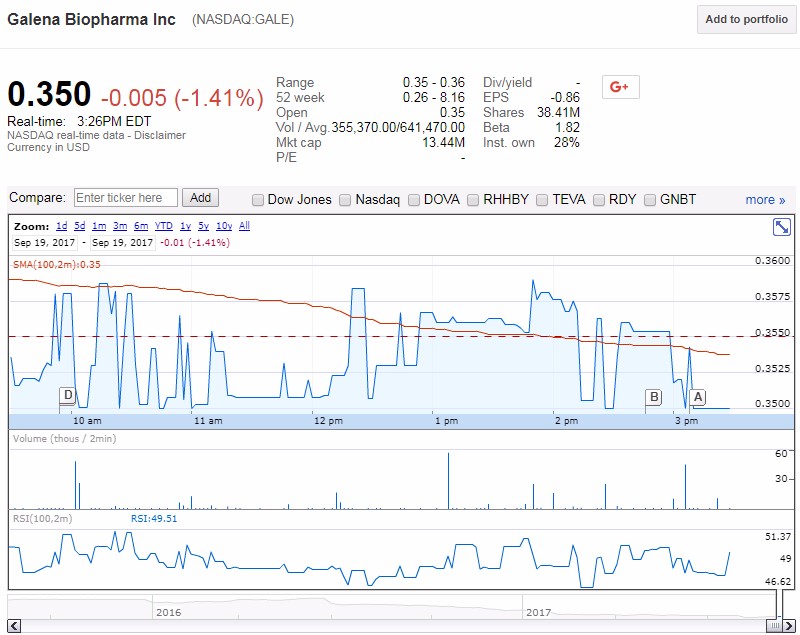Zoom chart to 1y

[185, 226]
